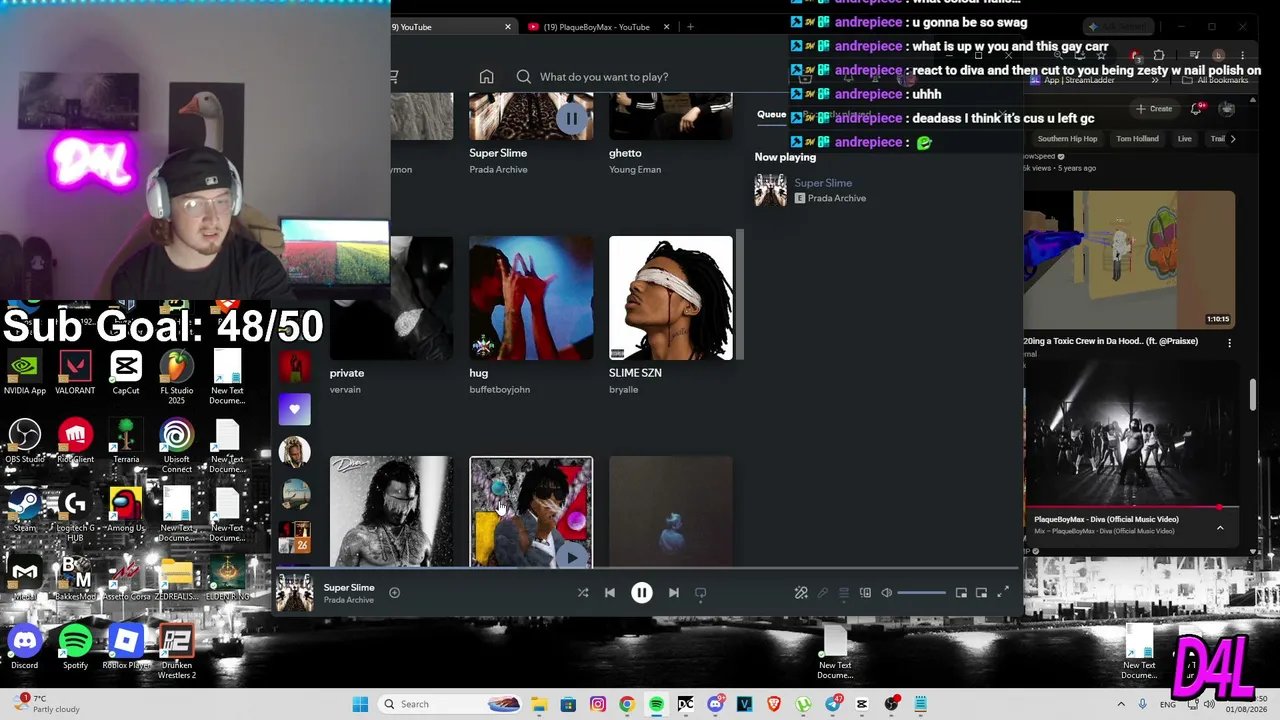Seek on the red YouTube video progress bar

click(x=1130, y=508)
